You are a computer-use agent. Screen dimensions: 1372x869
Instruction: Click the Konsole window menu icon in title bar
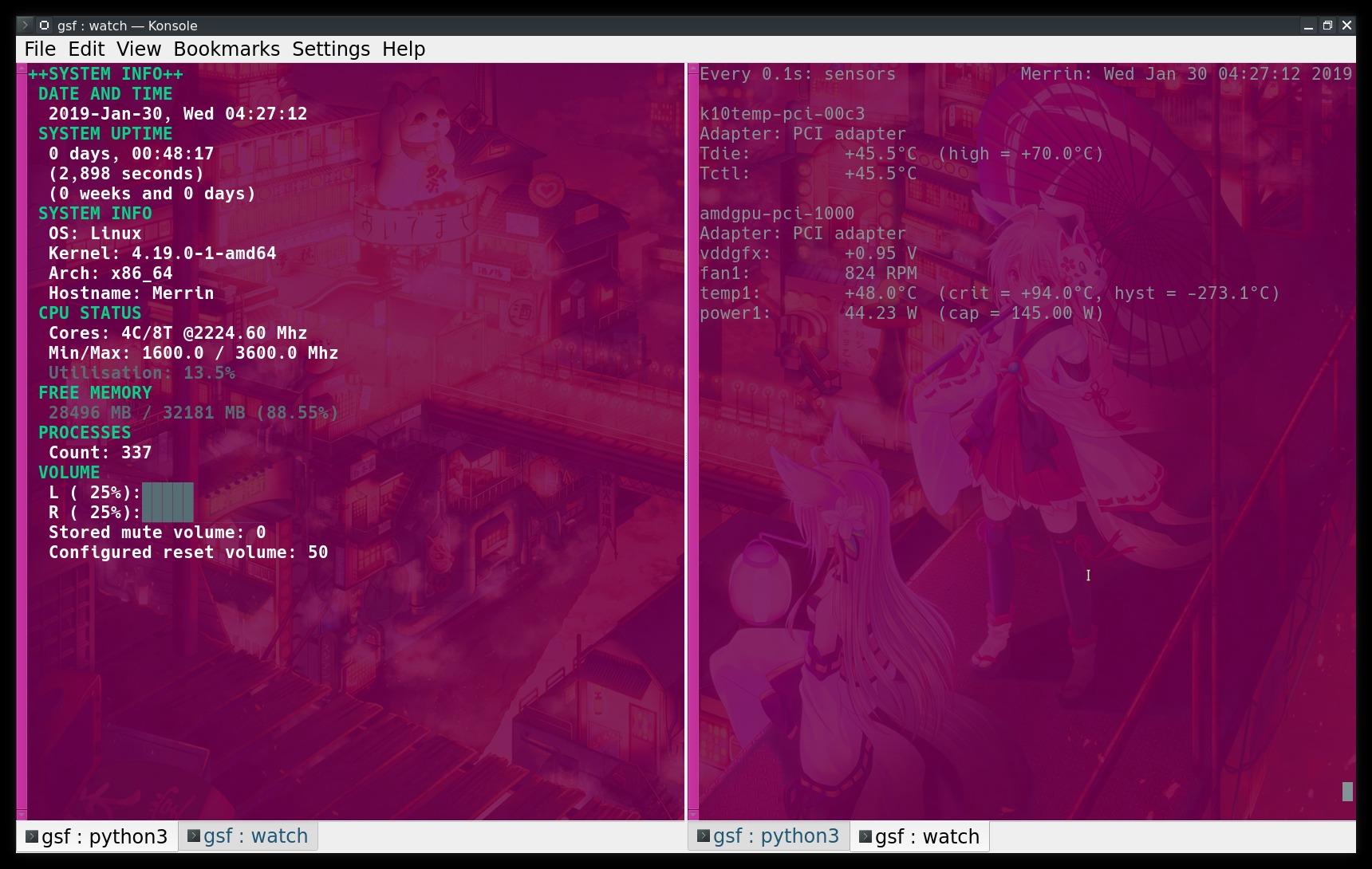tap(25, 26)
